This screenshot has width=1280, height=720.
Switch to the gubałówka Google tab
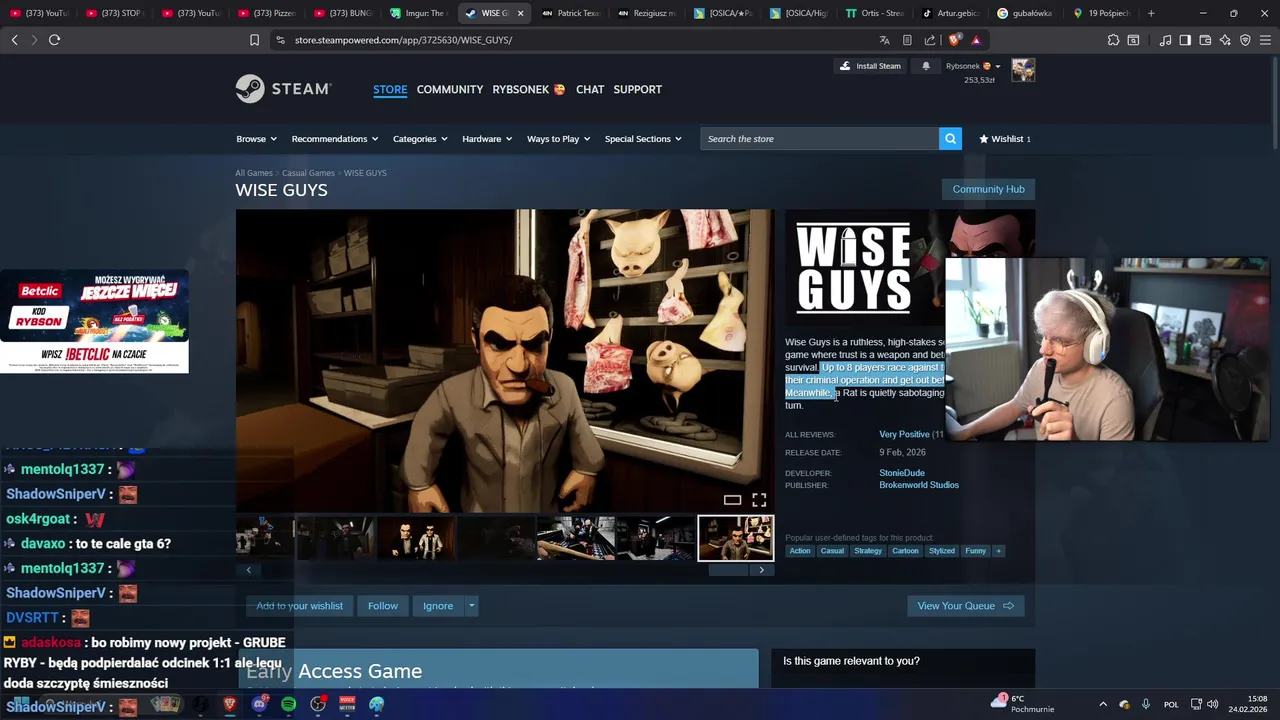click(x=1026, y=13)
